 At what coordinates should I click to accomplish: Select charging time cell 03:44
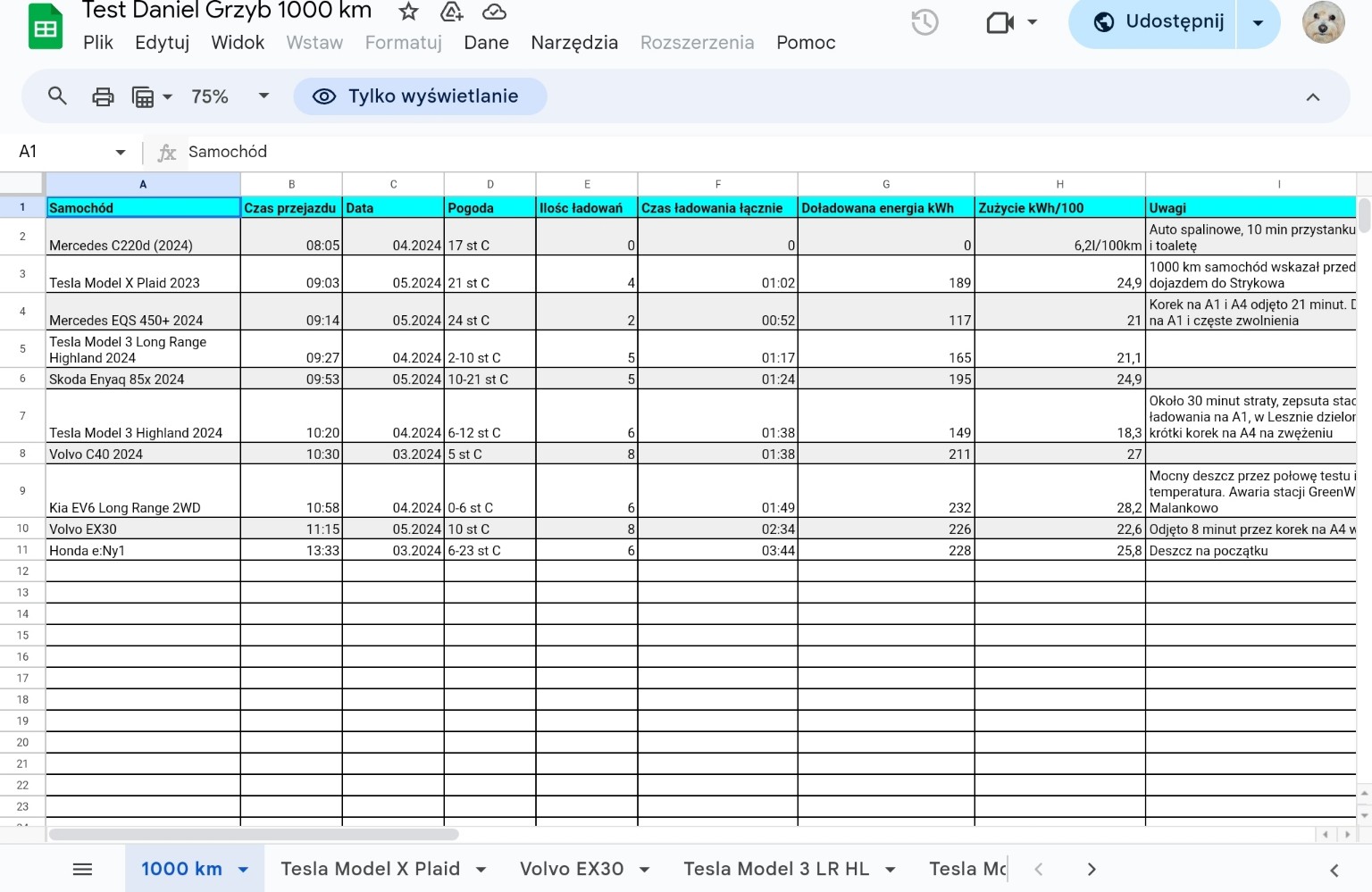click(x=717, y=550)
